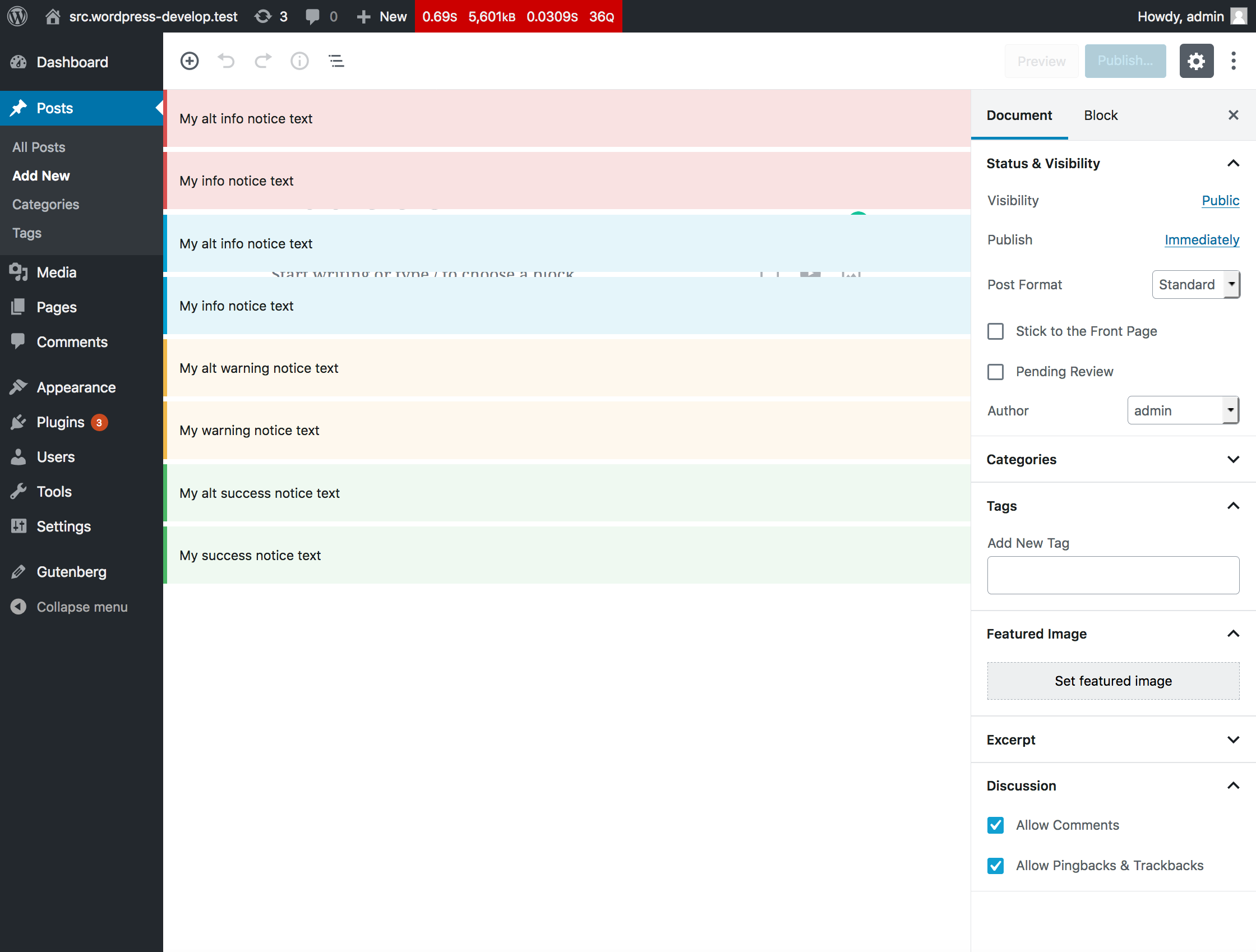Open the block navigation list icon
Viewport: 1256px width, 952px height.
coord(336,61)
